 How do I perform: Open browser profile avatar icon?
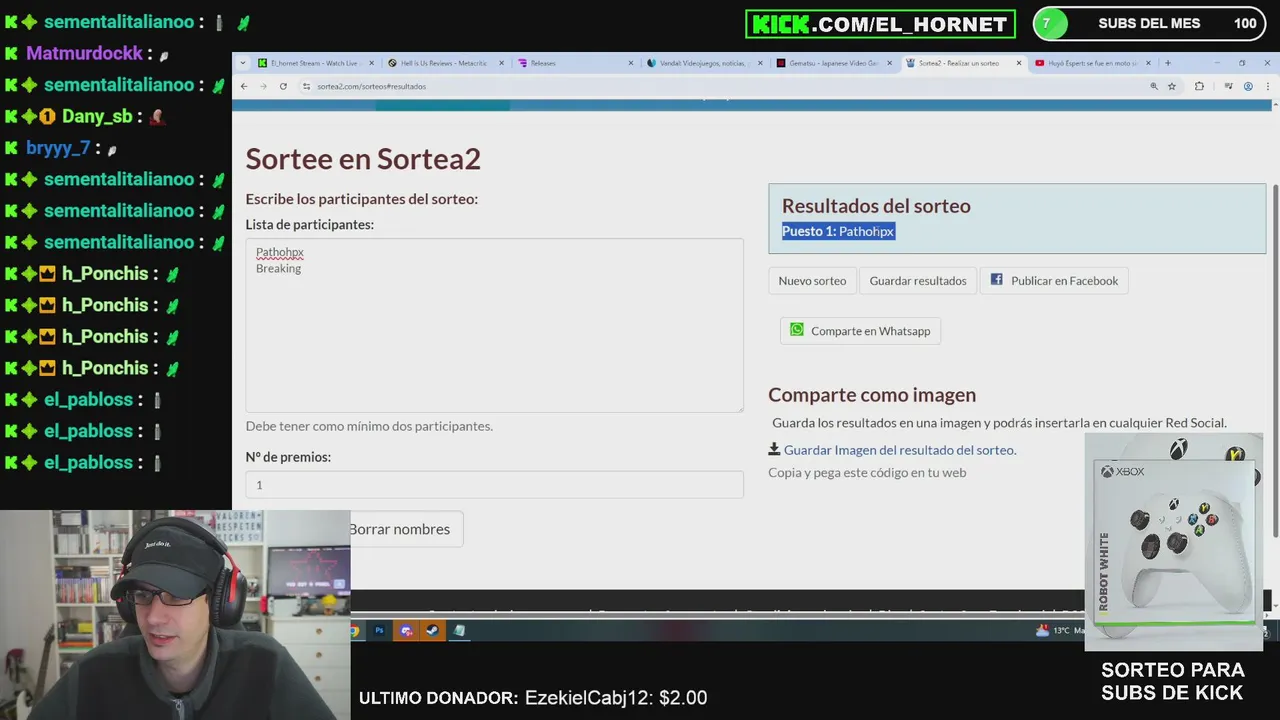pyautogui.click(x=1248, y=86)
